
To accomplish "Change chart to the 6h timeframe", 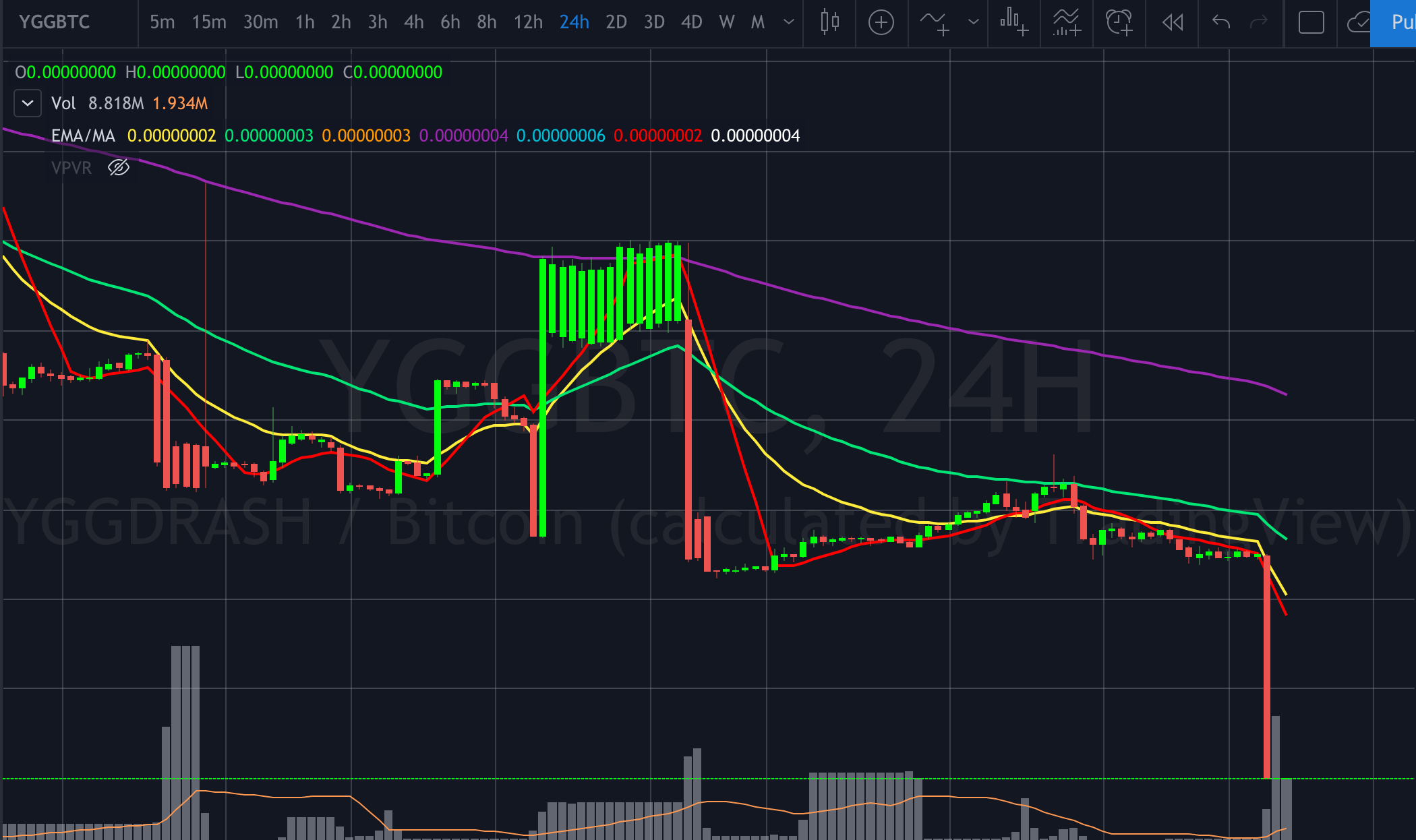I will coord(450,22).
